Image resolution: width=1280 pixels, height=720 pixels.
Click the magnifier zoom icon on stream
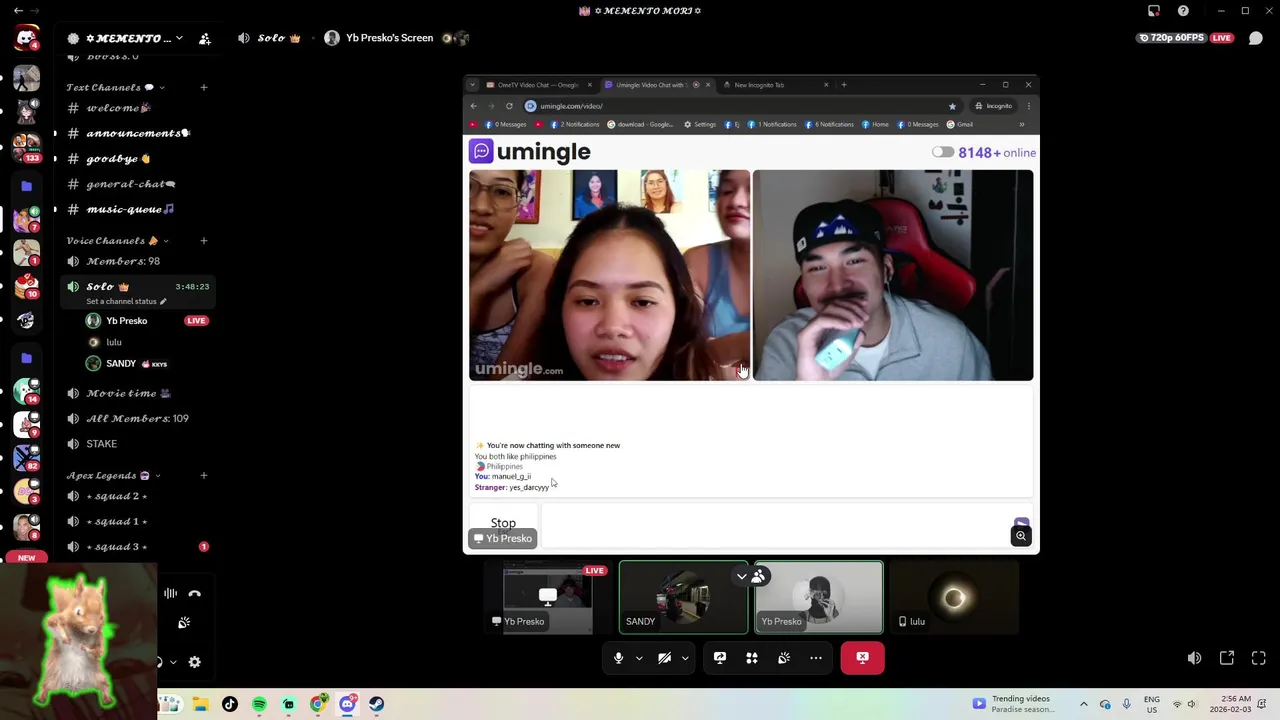coord(1021,536)
